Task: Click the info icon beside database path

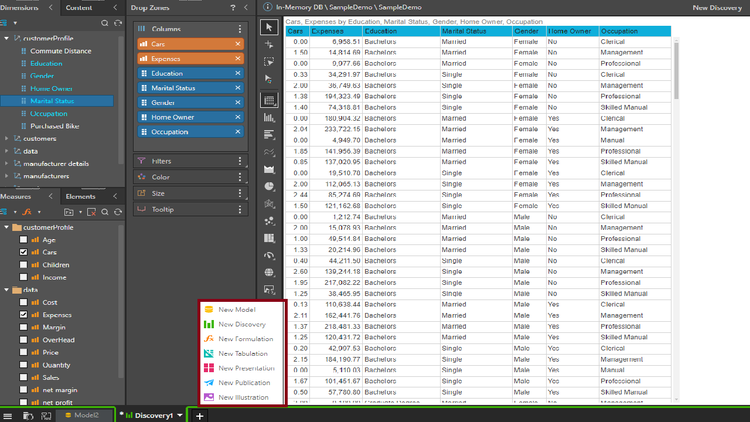Action: point(267,7)
